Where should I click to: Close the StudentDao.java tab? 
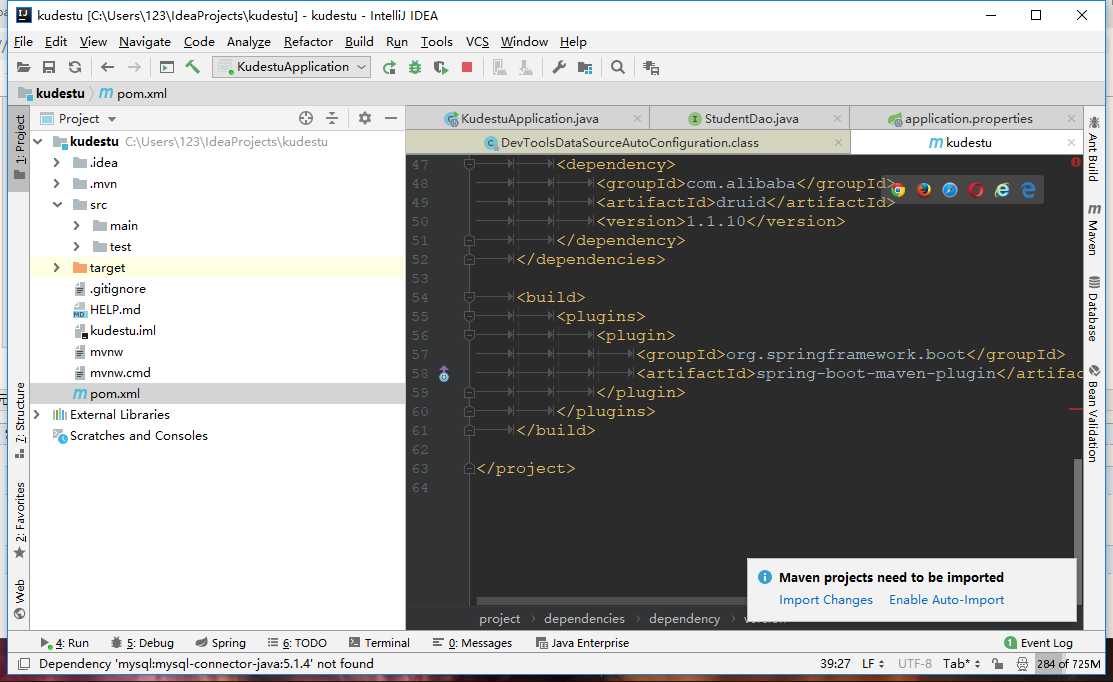(x=838, y=119)
